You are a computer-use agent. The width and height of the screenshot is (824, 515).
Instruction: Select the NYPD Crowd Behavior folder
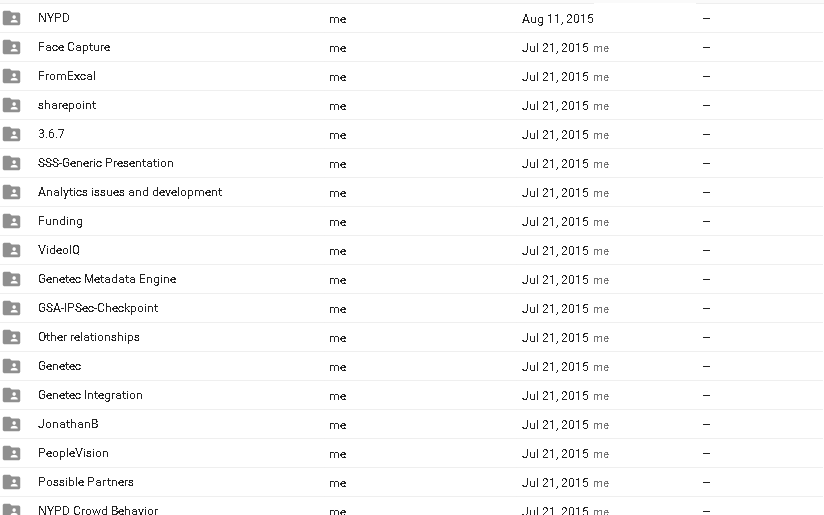point(97,510)
